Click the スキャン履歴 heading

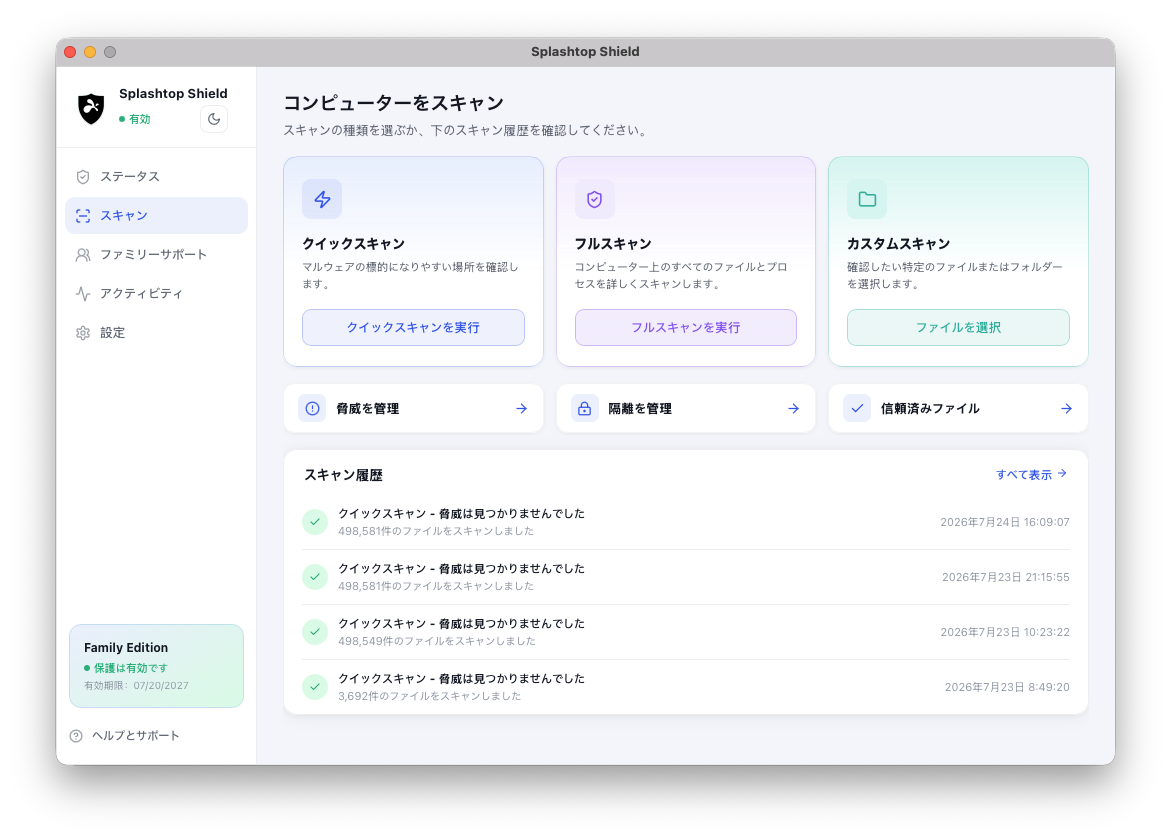(344, 475)
